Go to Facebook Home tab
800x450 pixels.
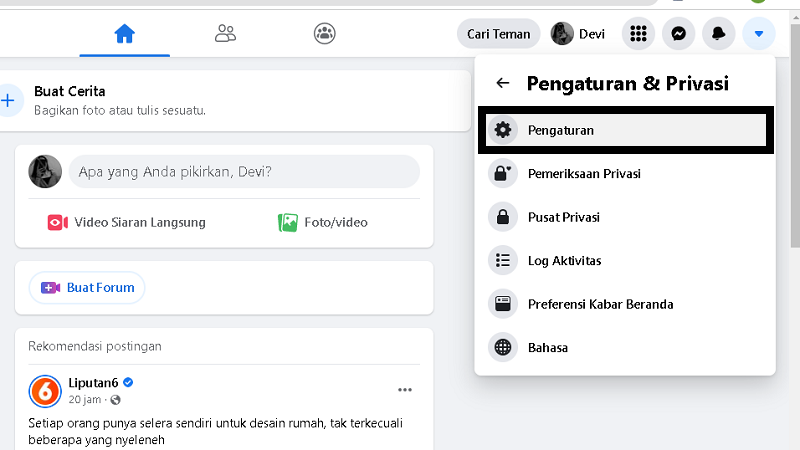pyautogui.click(x=124, y=34)
